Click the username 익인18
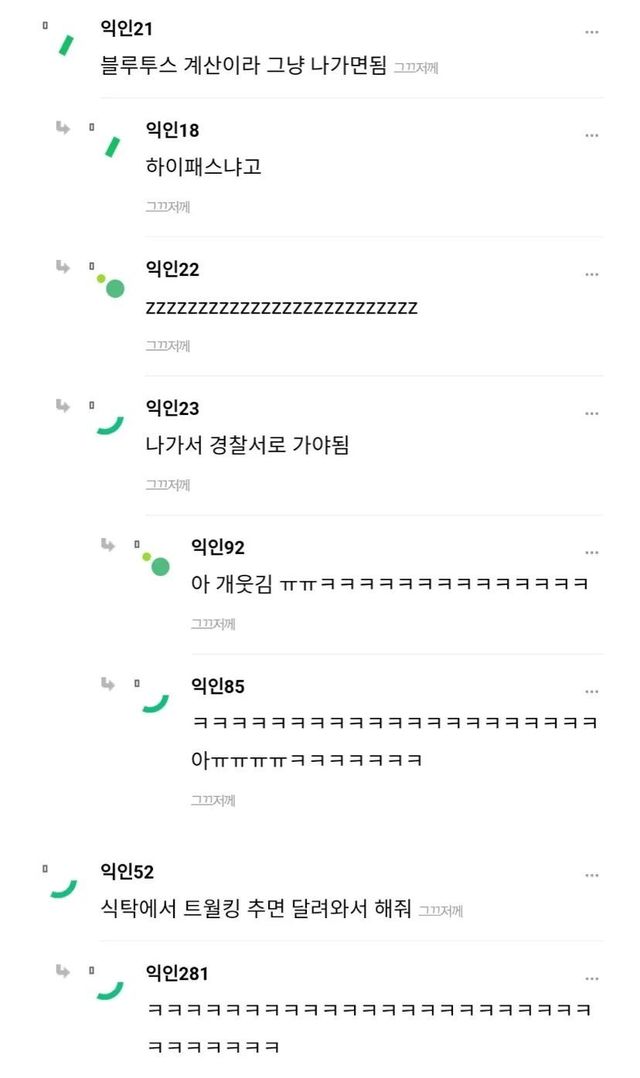The height and width of the screenshot is (1078, 640). coord(172,130)
